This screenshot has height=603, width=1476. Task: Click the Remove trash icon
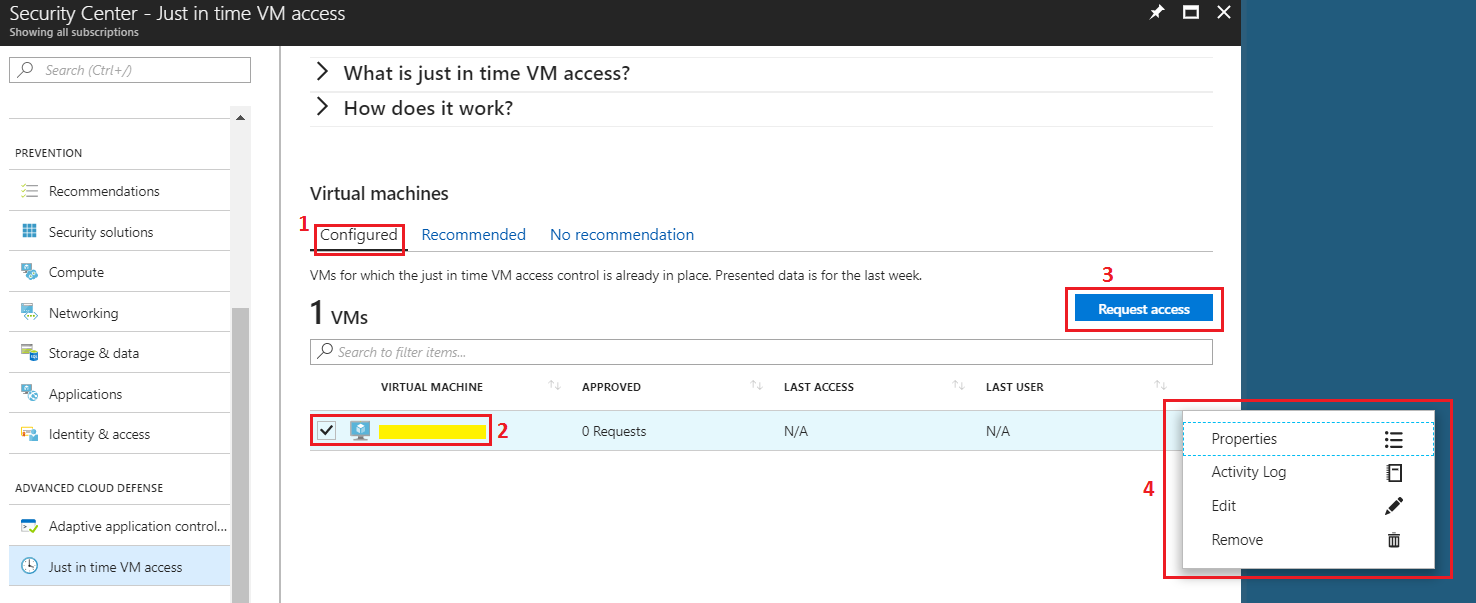(x=1393, y=540)
